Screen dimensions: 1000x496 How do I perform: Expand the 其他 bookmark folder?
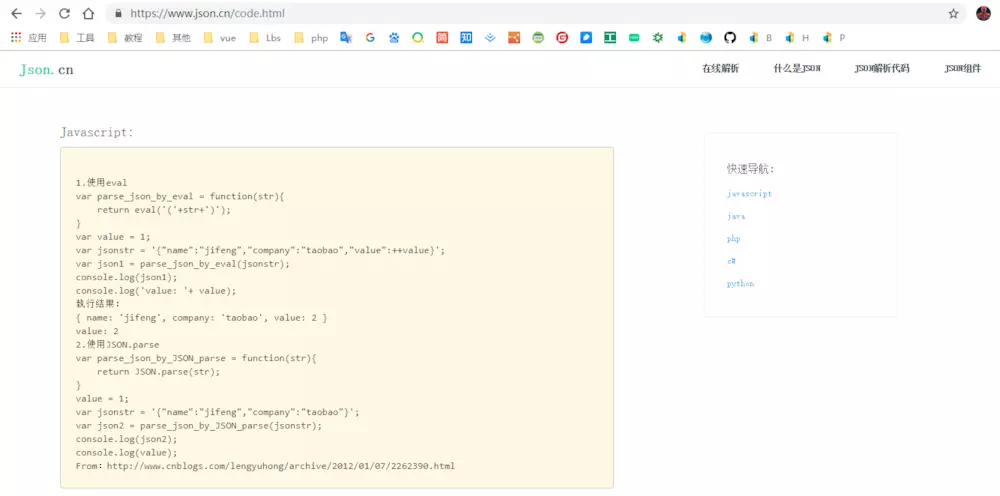(173, 38)
